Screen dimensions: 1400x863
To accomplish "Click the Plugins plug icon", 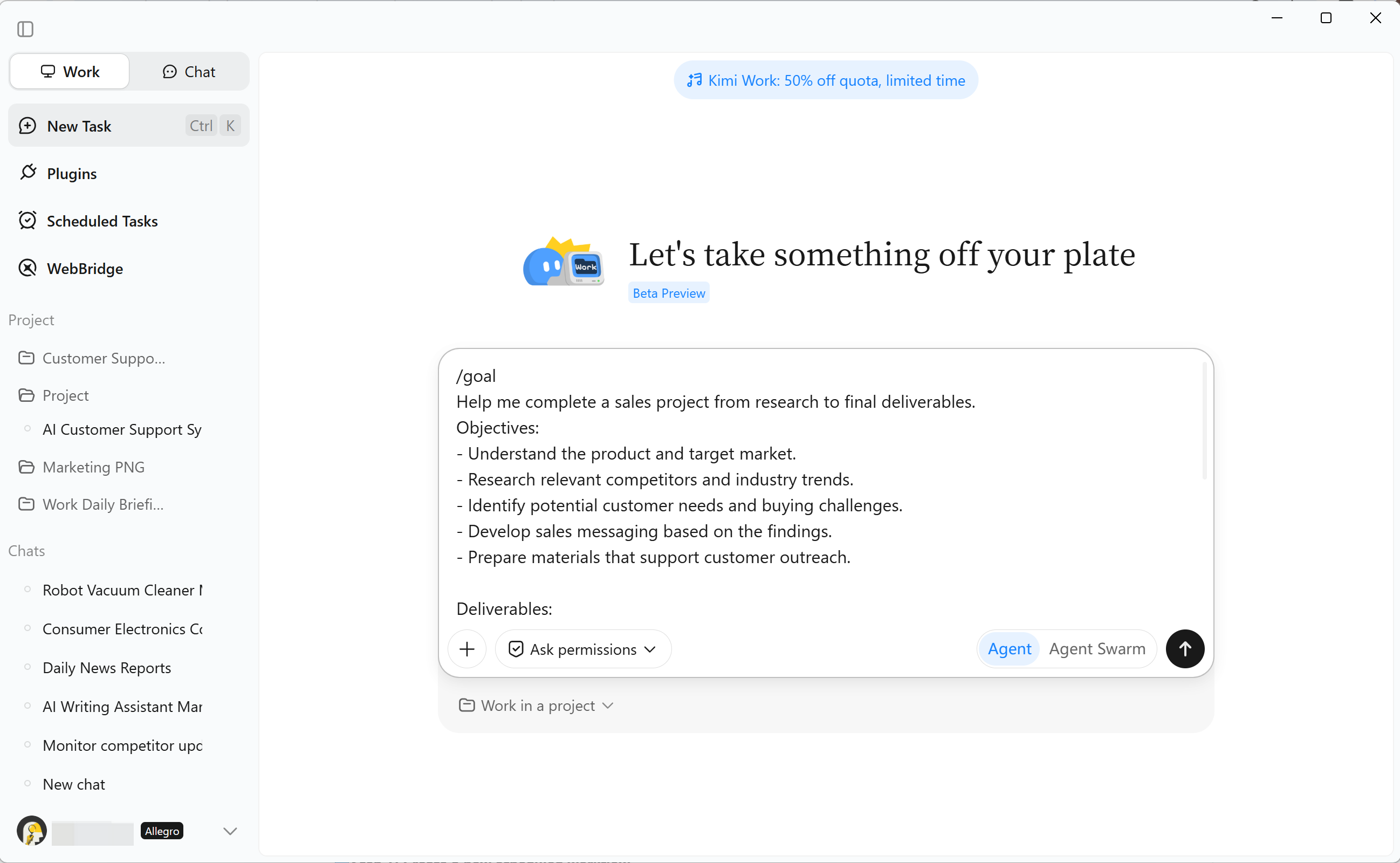I will 28,173.
